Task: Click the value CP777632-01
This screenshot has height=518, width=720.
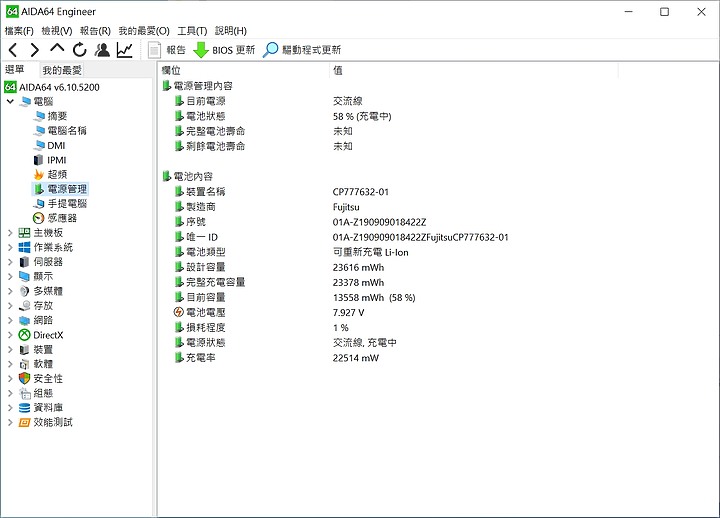Action: 360,192
